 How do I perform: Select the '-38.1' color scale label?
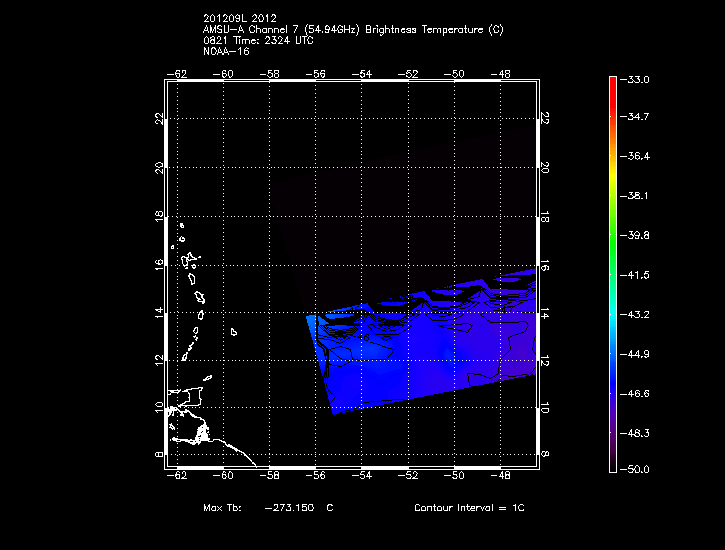[x=634, y=196]
